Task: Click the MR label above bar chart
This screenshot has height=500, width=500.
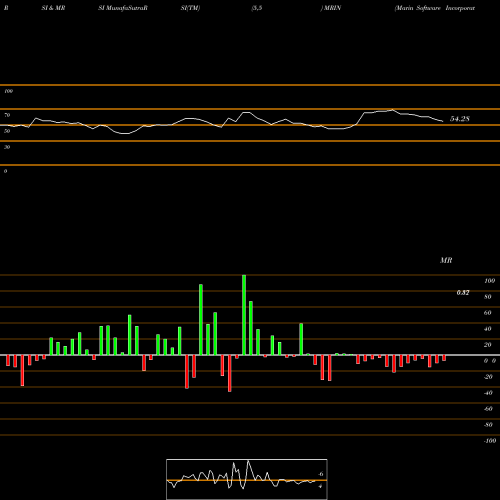Action: 446,260
